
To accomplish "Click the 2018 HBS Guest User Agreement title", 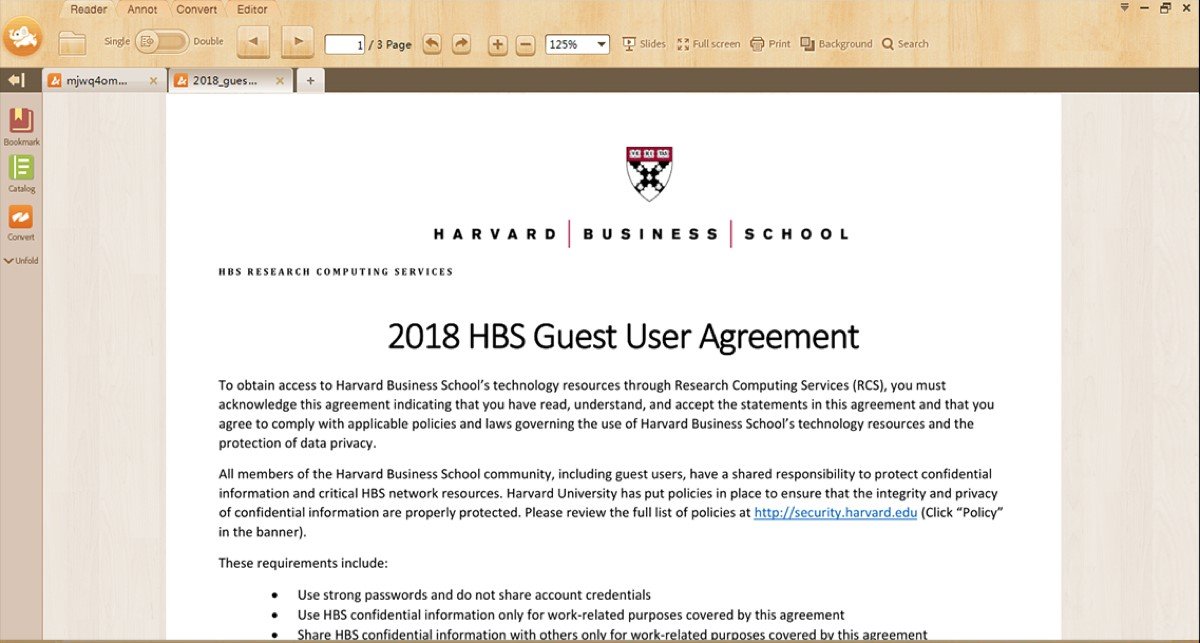I will point(623,337).
